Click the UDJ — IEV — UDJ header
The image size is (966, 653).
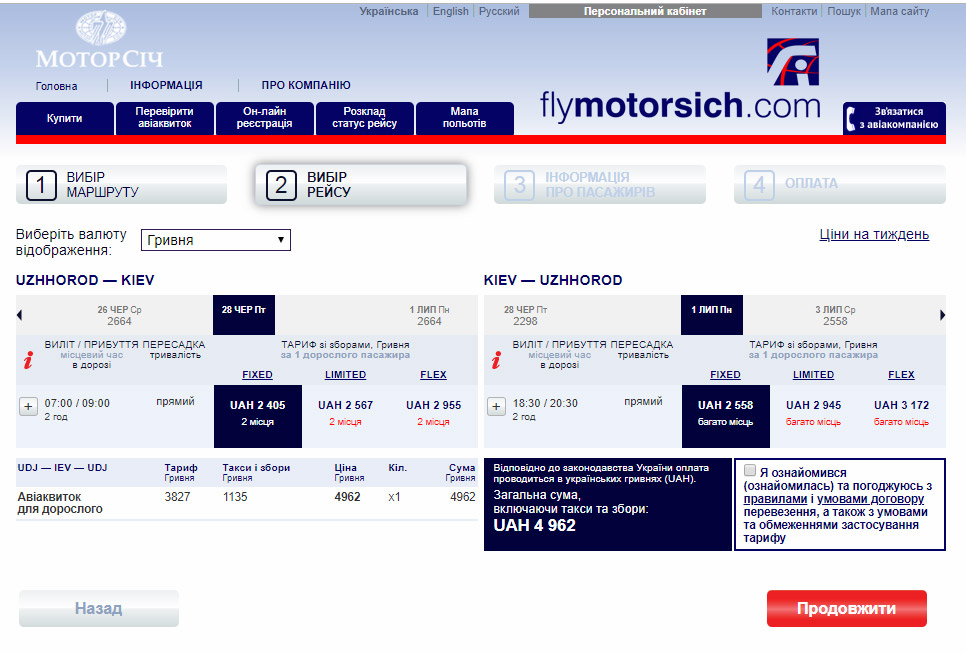click(x=62, y=468)
